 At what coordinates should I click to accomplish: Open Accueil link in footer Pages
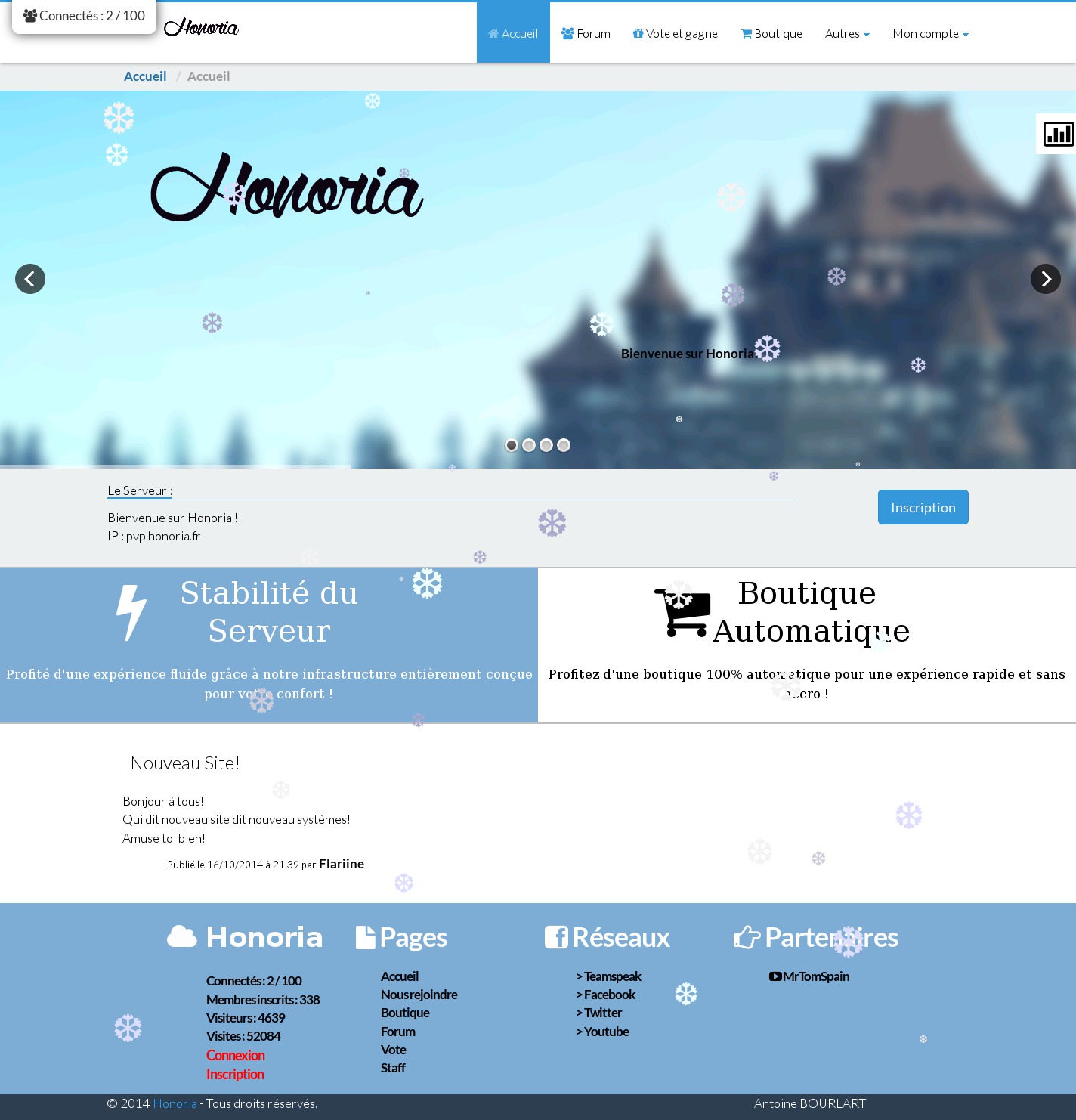pos(400,976)
